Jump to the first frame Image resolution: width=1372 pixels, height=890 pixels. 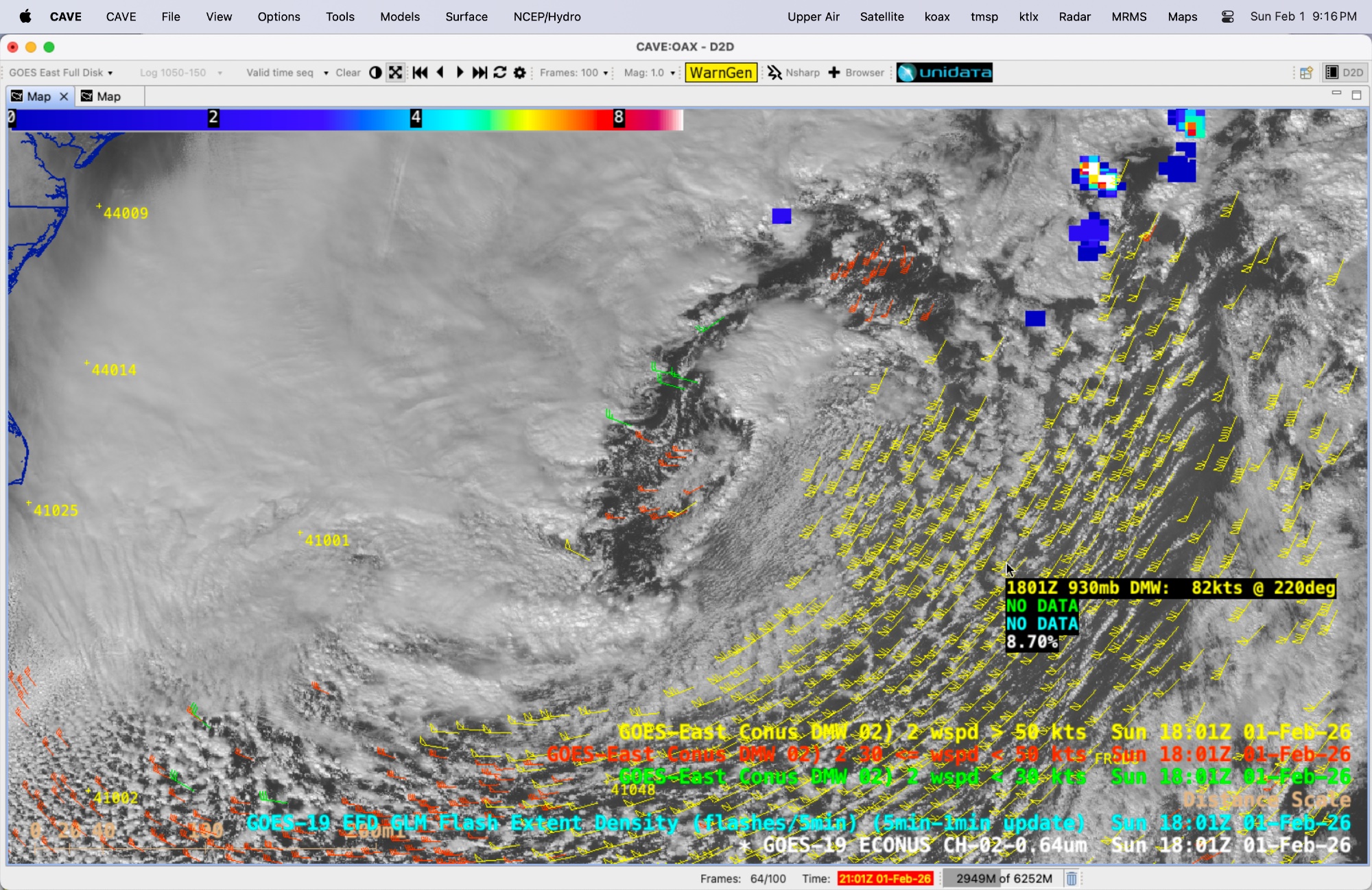(420, 73)
